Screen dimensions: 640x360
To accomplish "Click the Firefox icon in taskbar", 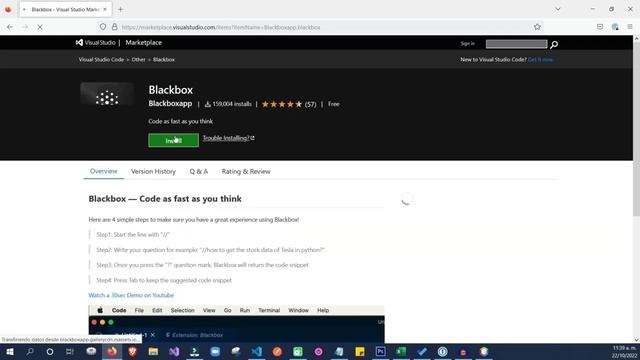I will [112, 351].
